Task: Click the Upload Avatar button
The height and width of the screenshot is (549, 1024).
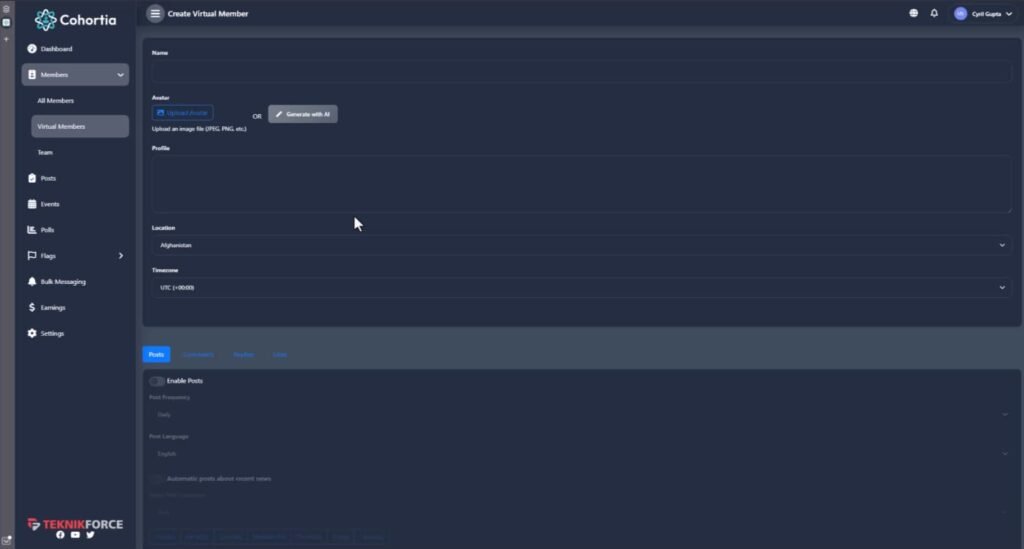Action: pyautogui.click(x=182, y=114)
